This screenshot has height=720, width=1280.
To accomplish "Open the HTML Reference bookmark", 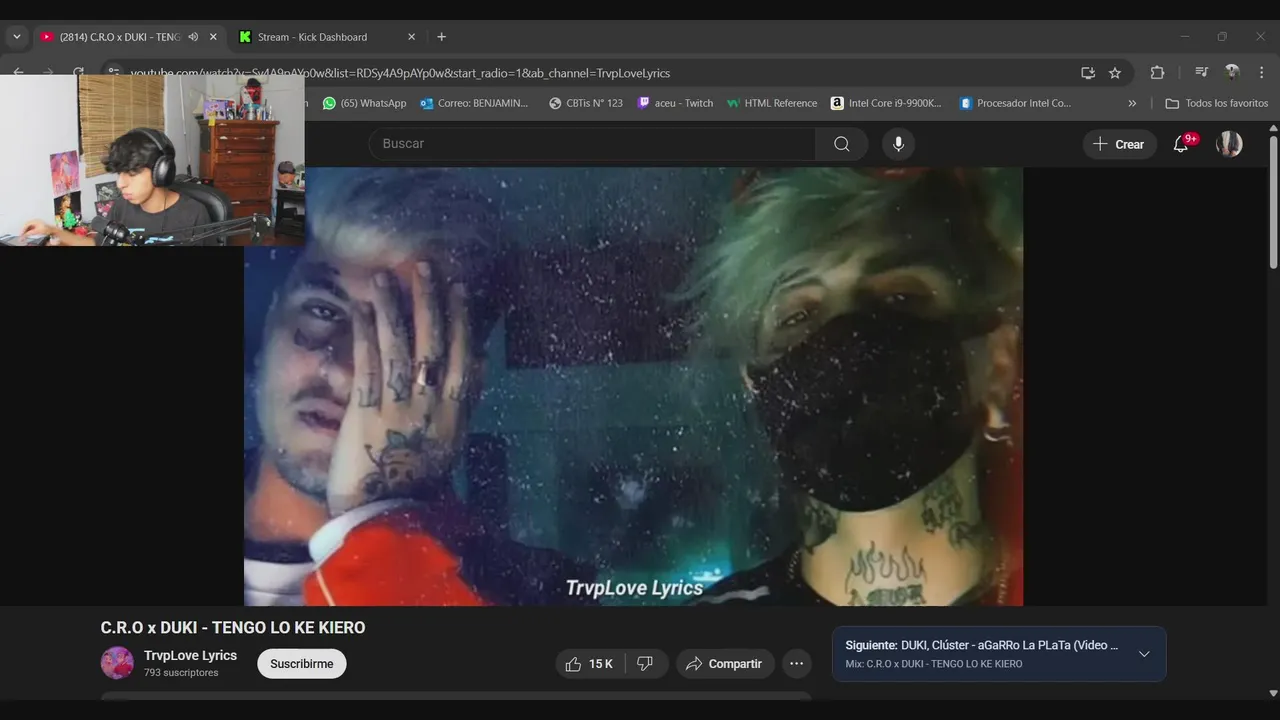I will tap(772, 103).
